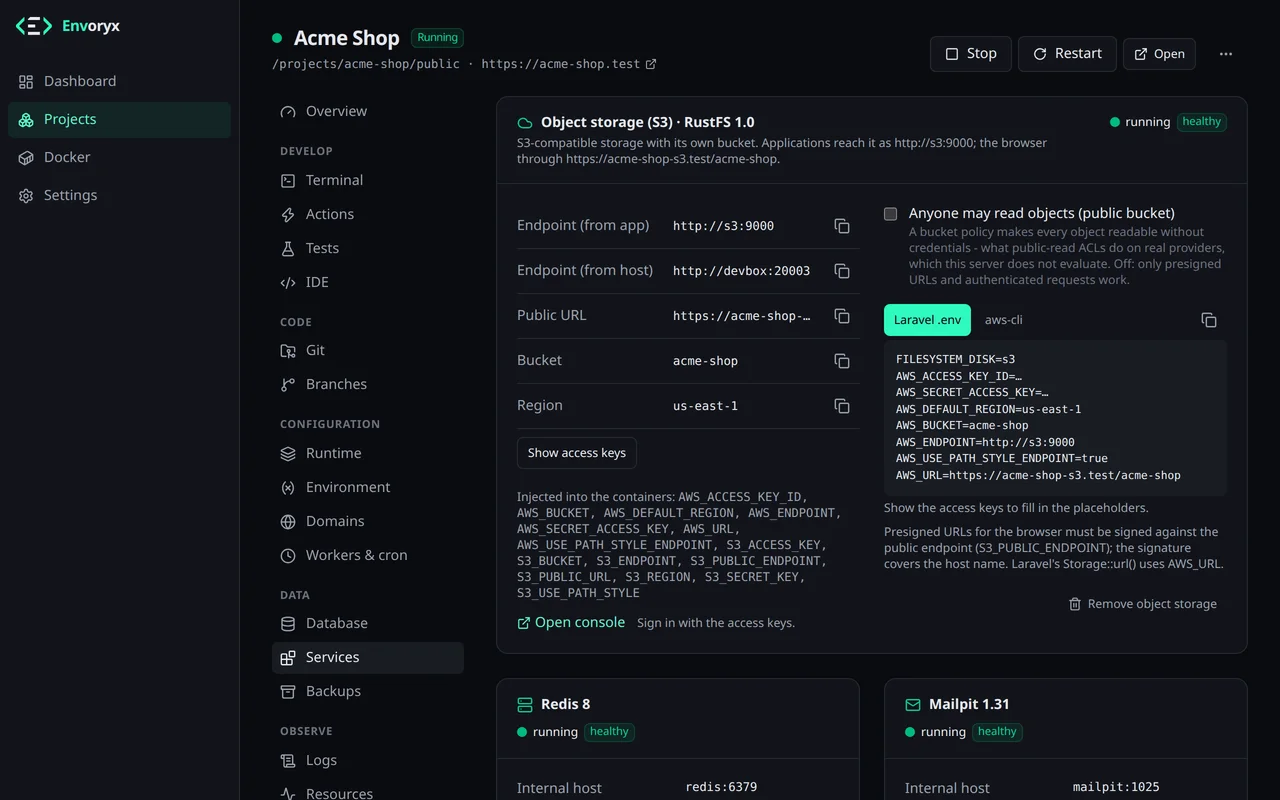Viewport: 1280px width, 800px height.
Task: Click the external link icon beside acme-shop.test
Action: [651, 64]
